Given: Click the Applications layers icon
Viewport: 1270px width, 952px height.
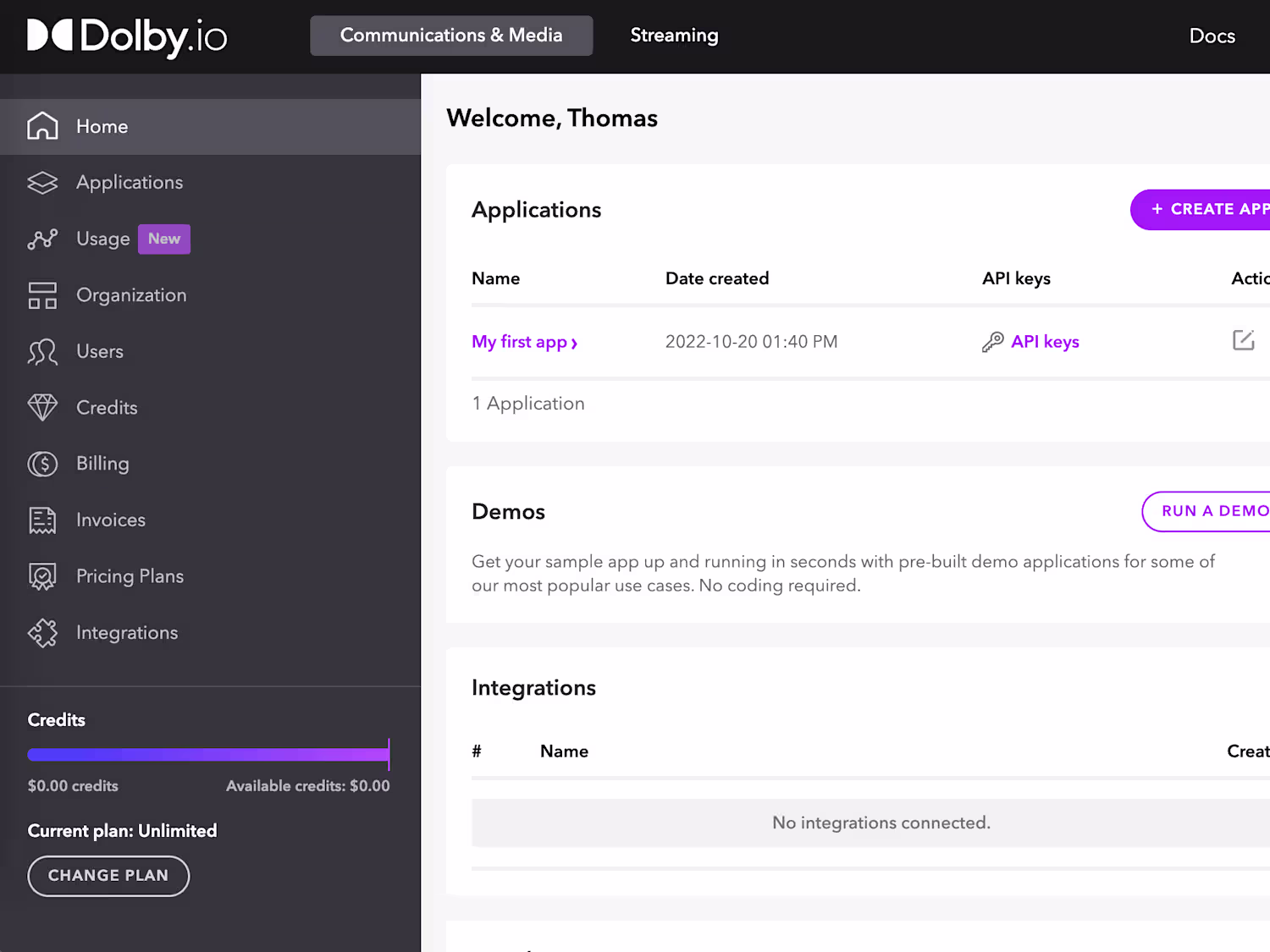Looking at the screenshot, I should (42, 183).
